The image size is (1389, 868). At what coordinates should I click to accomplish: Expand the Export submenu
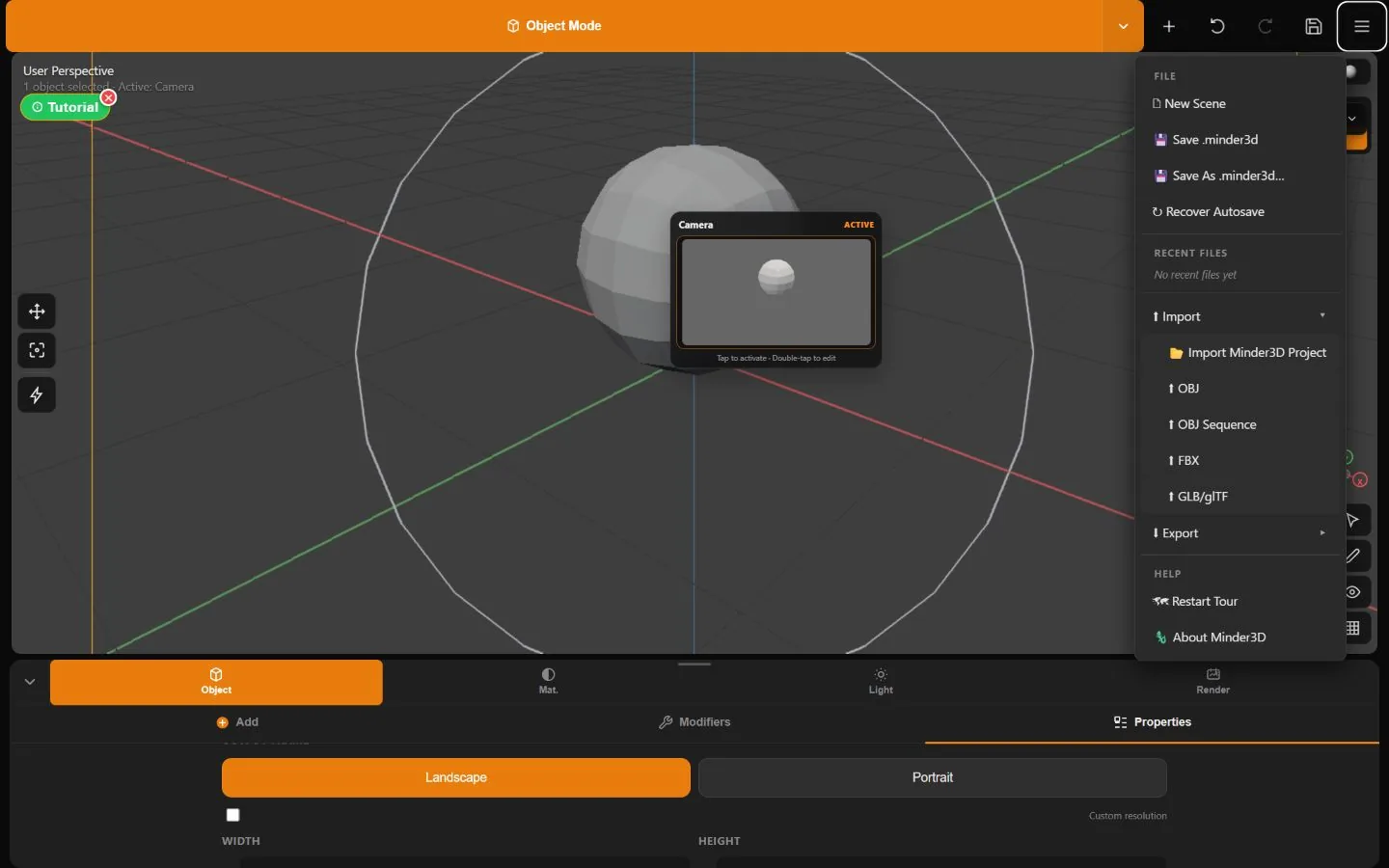(1240, 533)
